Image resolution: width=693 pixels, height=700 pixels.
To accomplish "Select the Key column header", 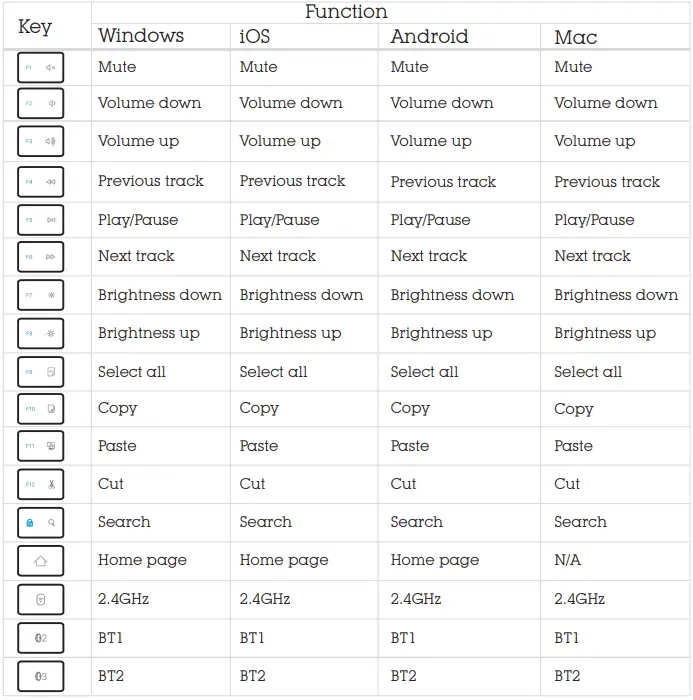I will 35,26.
